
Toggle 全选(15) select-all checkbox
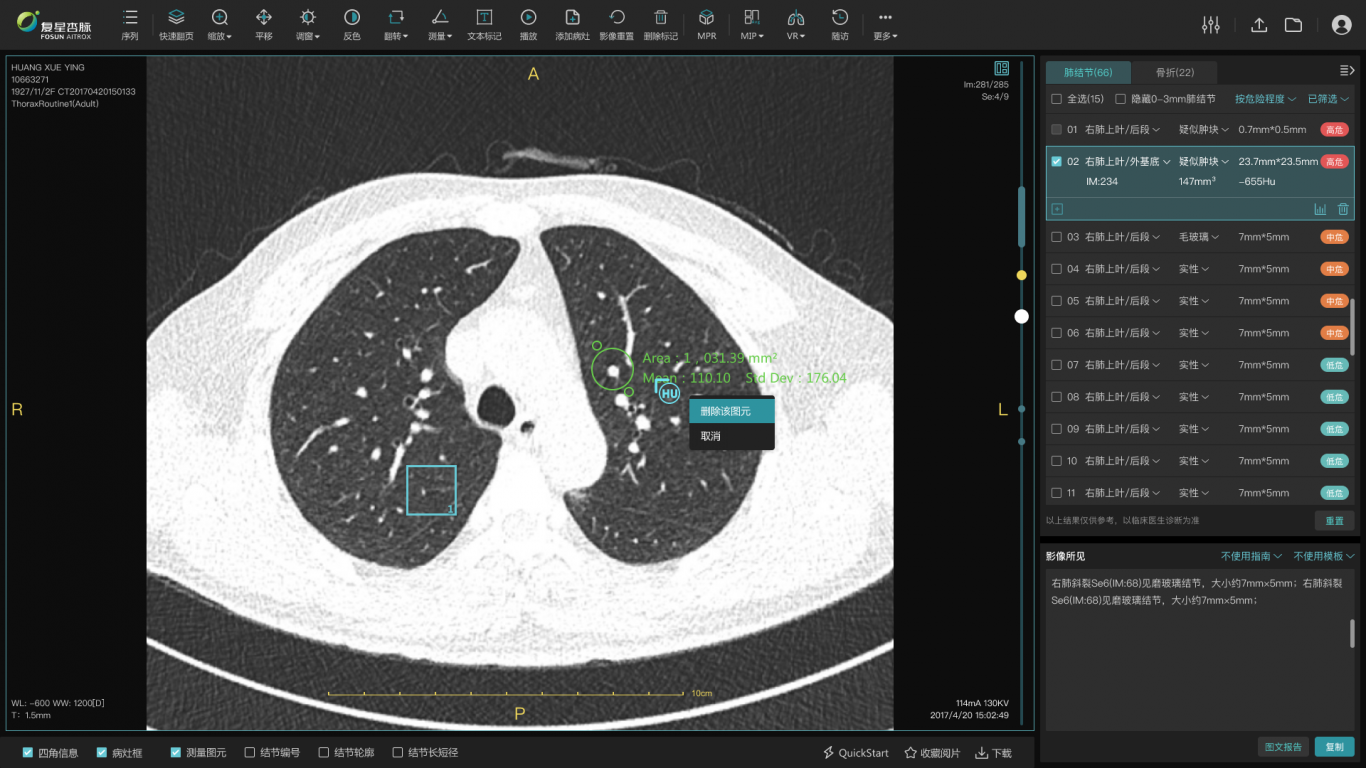(x=1057, y=99)
